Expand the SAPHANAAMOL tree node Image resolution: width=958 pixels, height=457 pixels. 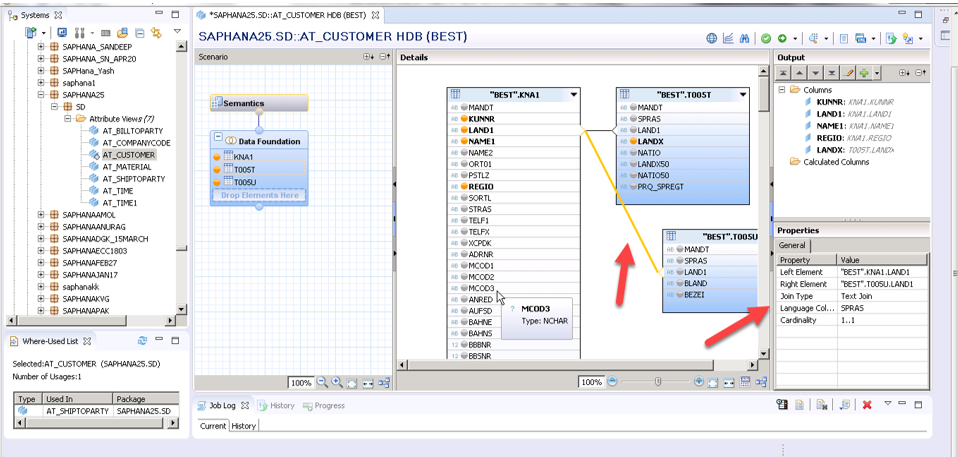pos(41,214)
